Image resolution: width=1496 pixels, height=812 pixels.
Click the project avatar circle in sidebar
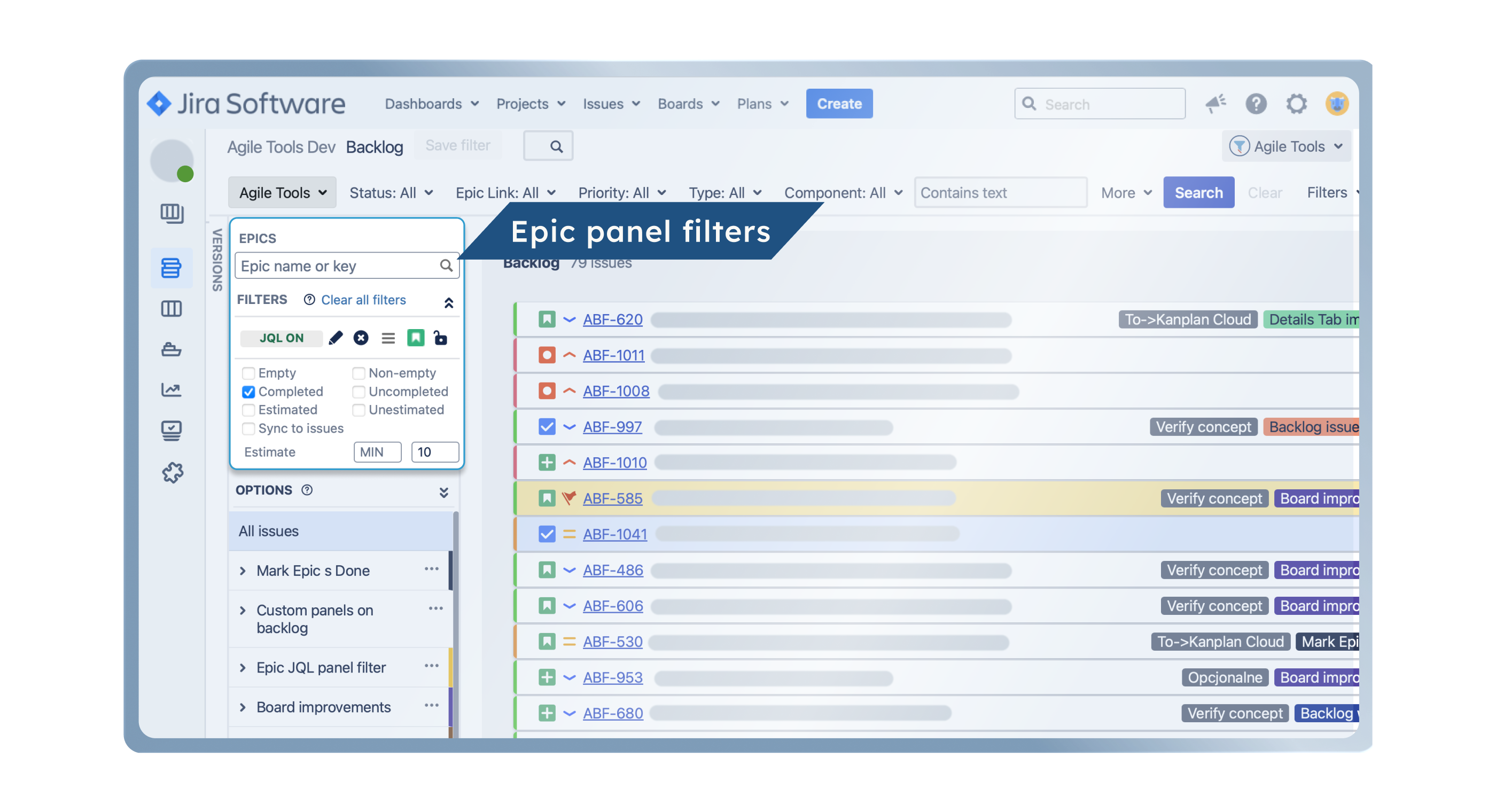coord(172,161)
